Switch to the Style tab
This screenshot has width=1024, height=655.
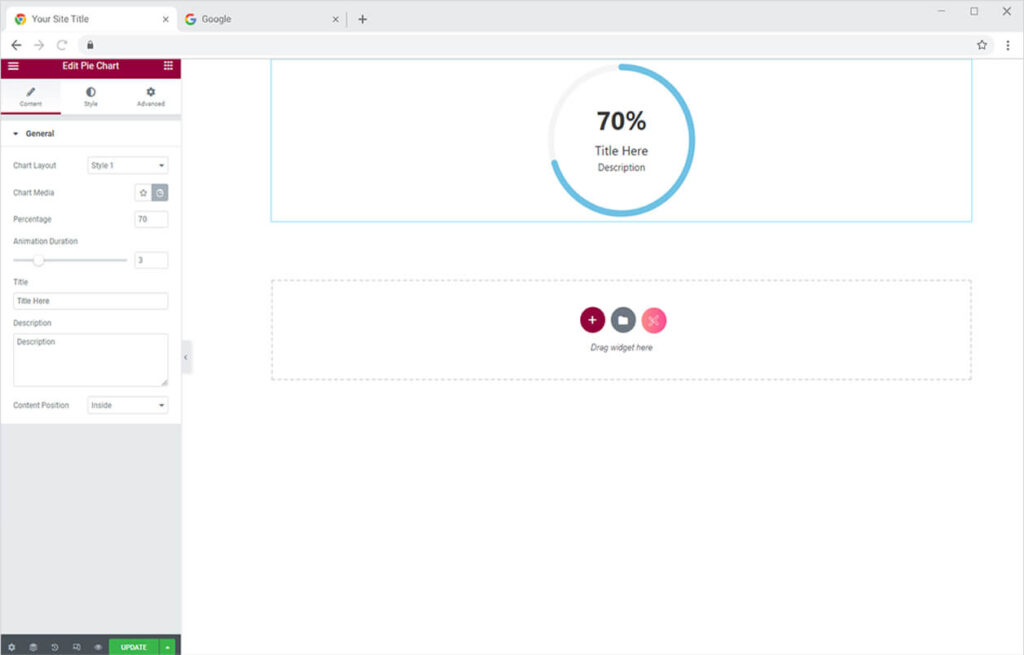(x=91, y=96)
